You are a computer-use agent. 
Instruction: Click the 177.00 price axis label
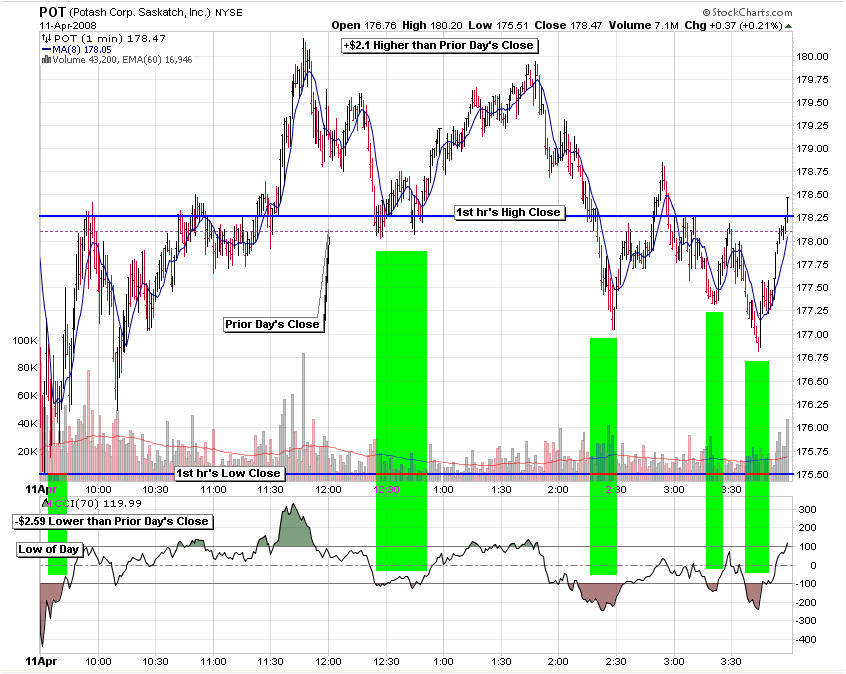[813, 335]
